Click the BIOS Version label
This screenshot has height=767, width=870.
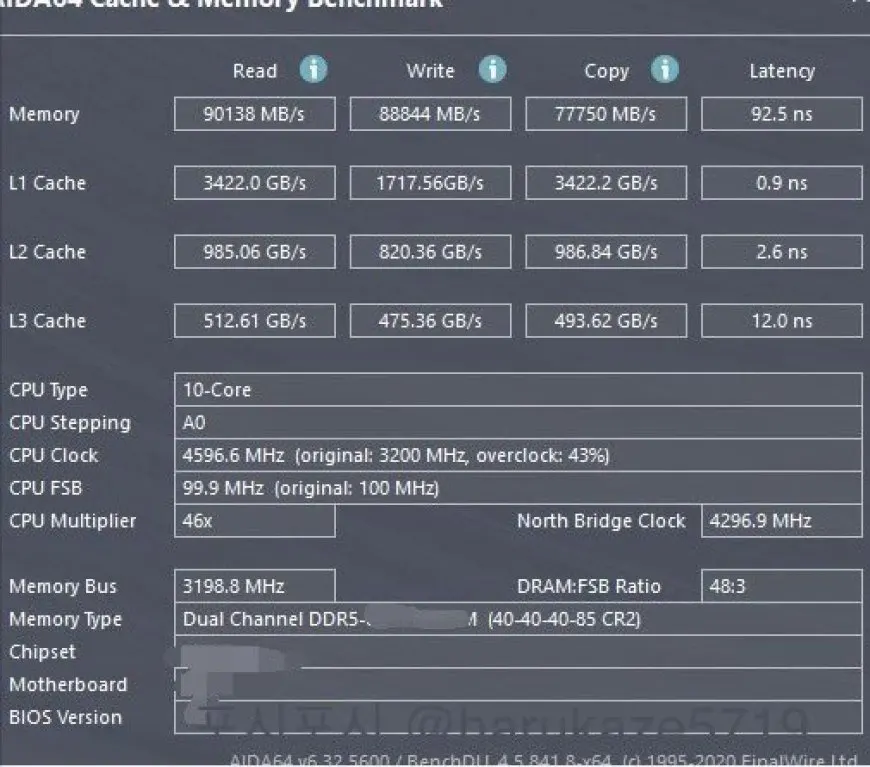(65, 717)
